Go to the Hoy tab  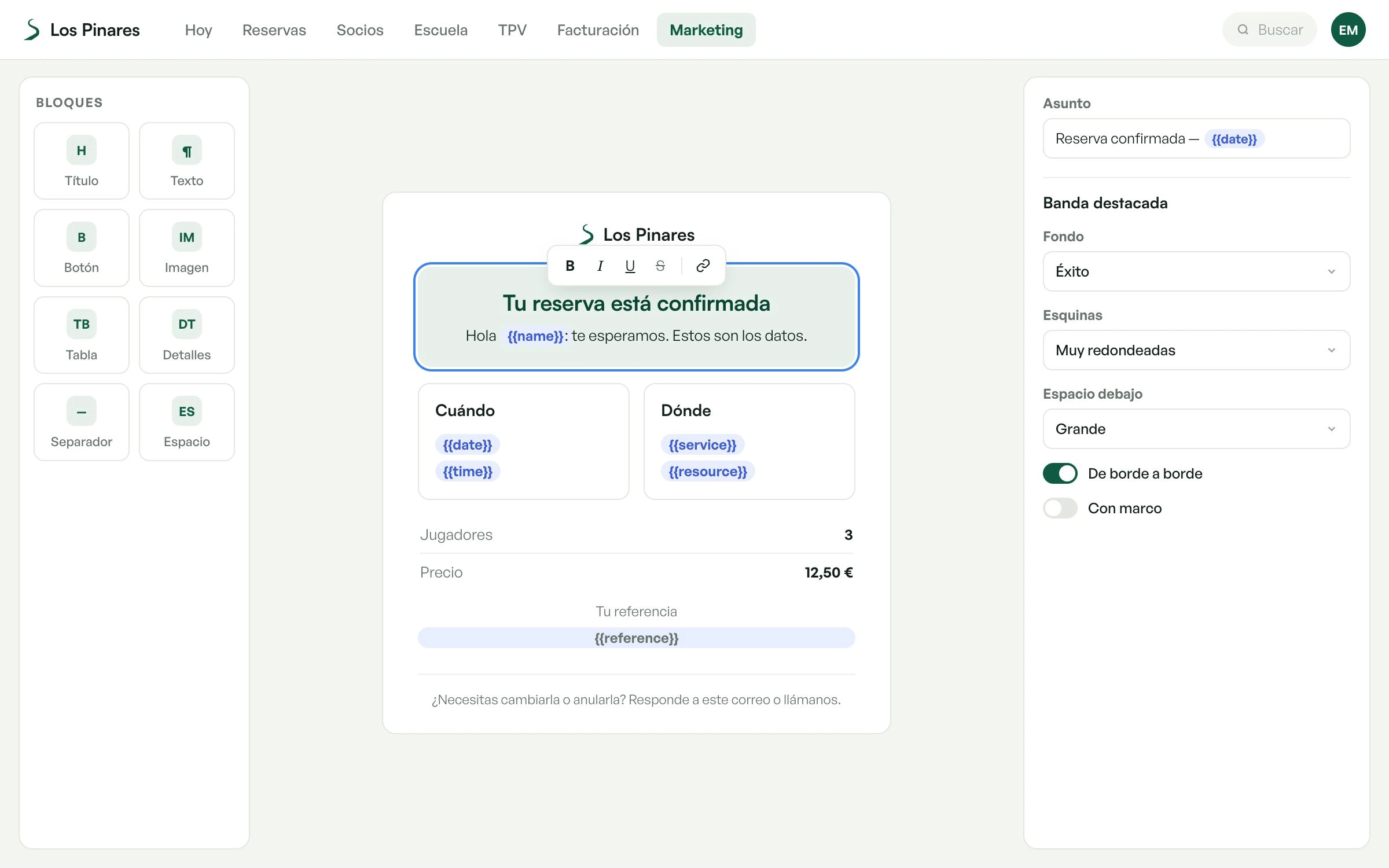[x=199, y=30]
